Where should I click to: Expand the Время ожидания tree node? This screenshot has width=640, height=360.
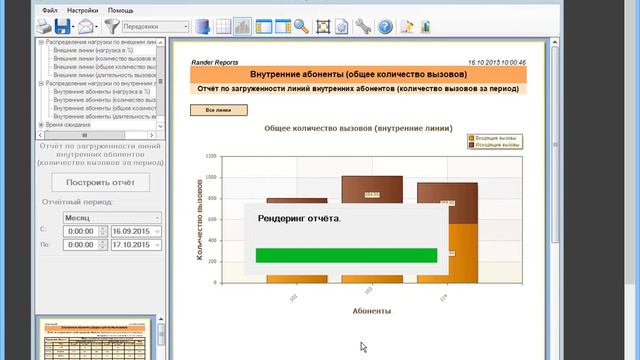click(41, 124)
